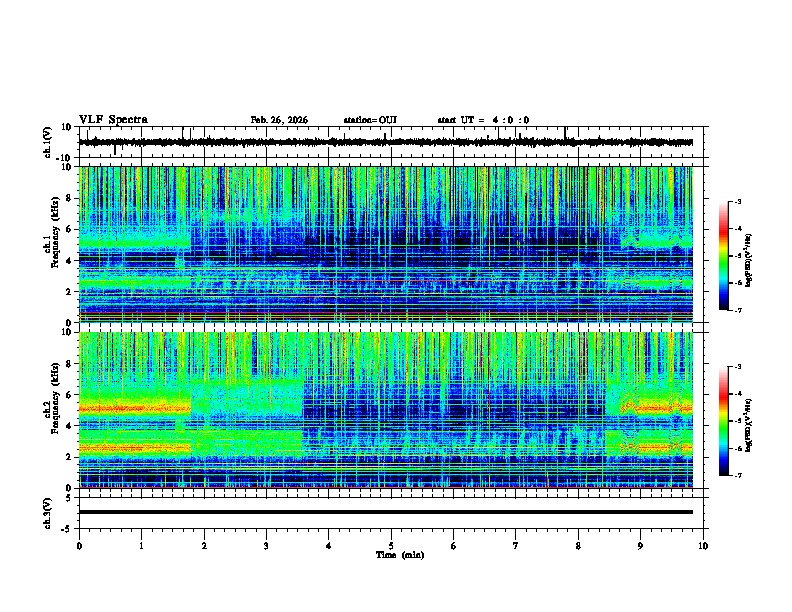Click the ch.1 voltage waveform trace
Image resolution: width=792 pixels, height=612 pixels.
pyautogui.click(x=386, y=142)
